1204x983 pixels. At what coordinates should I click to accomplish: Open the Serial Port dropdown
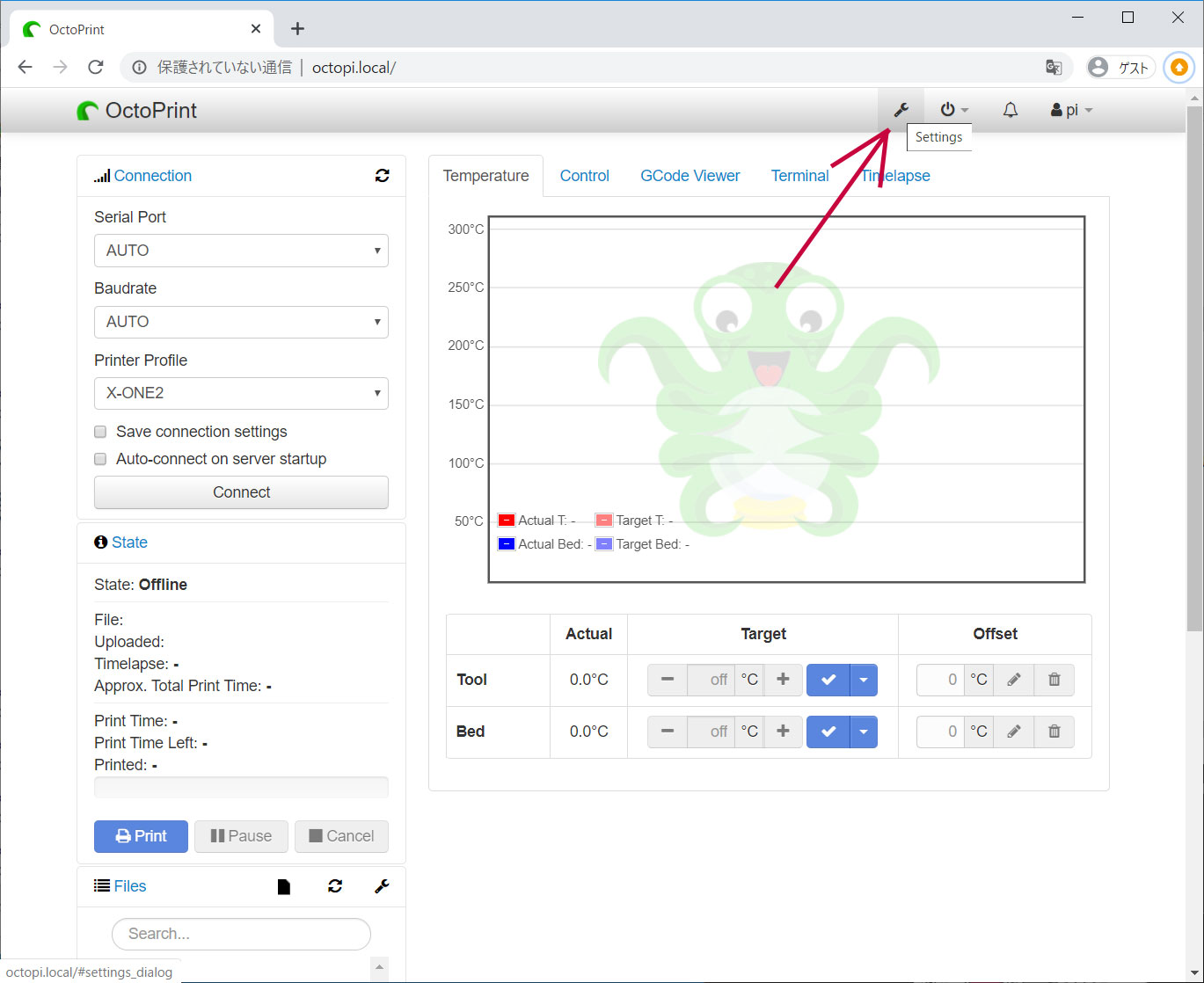click(241, 251)
